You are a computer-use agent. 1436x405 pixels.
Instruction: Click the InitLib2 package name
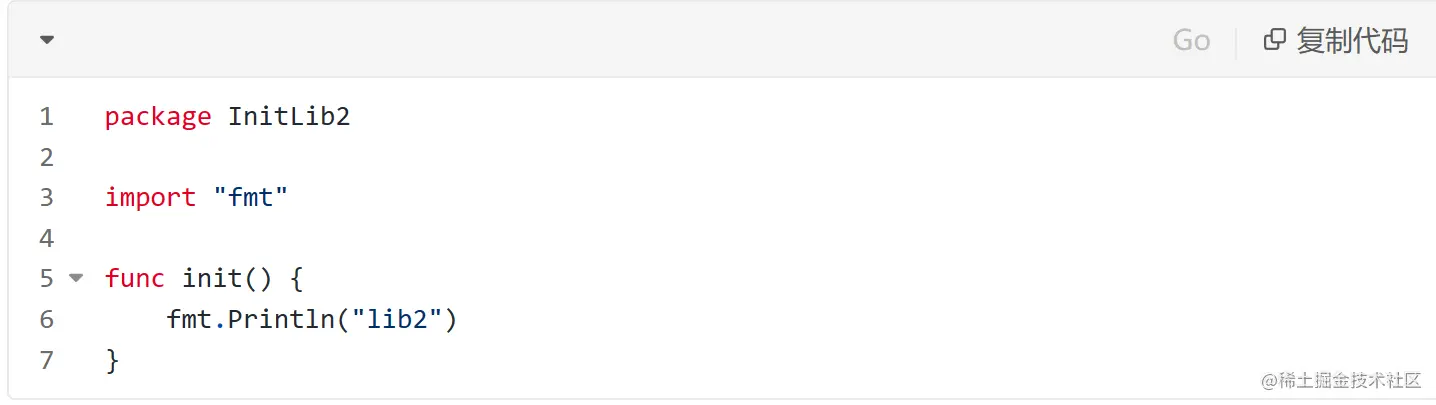[289, 117]
